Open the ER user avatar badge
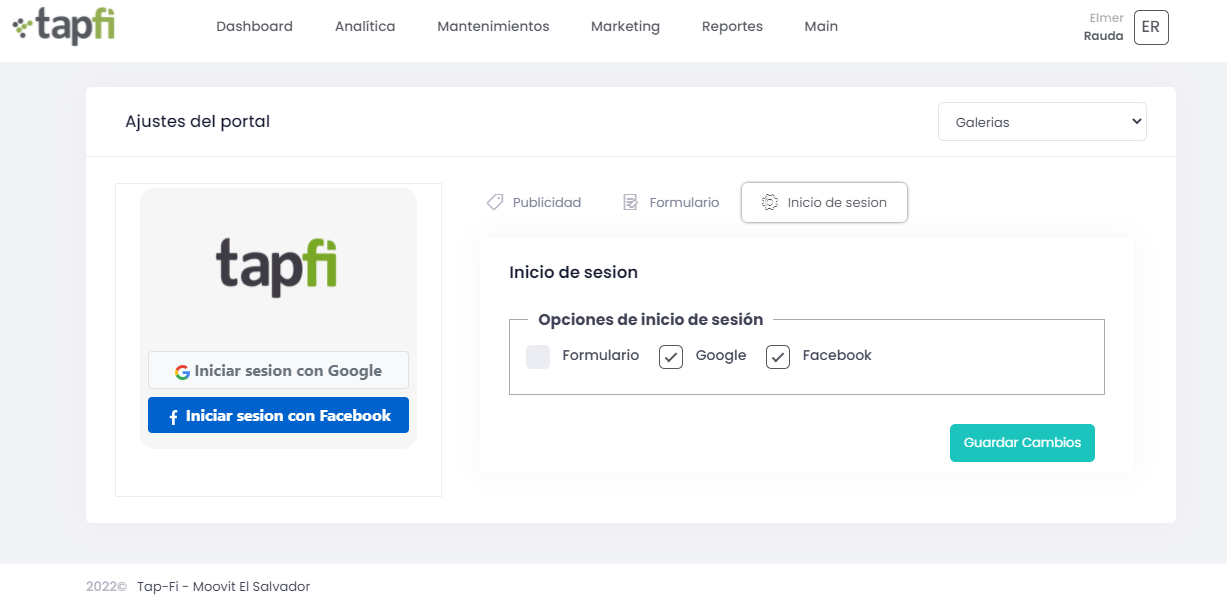1227x603 pixels. [x=1150, y=27]
